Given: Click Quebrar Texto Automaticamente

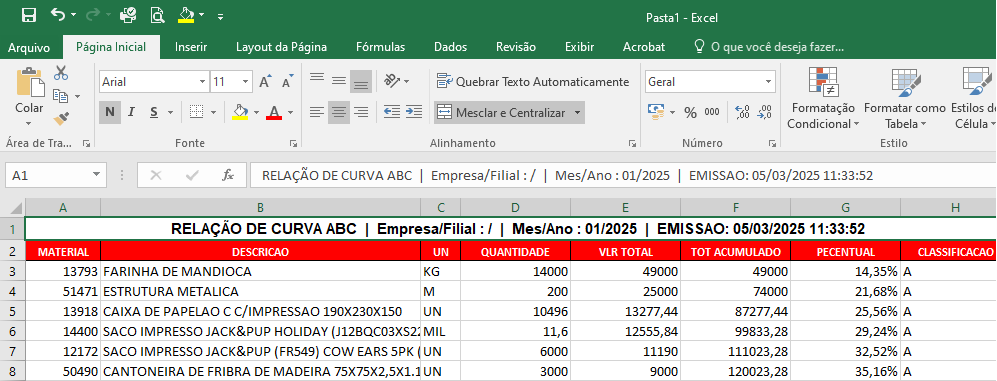Looking at the screenshot, I should (x=533, y=81).
